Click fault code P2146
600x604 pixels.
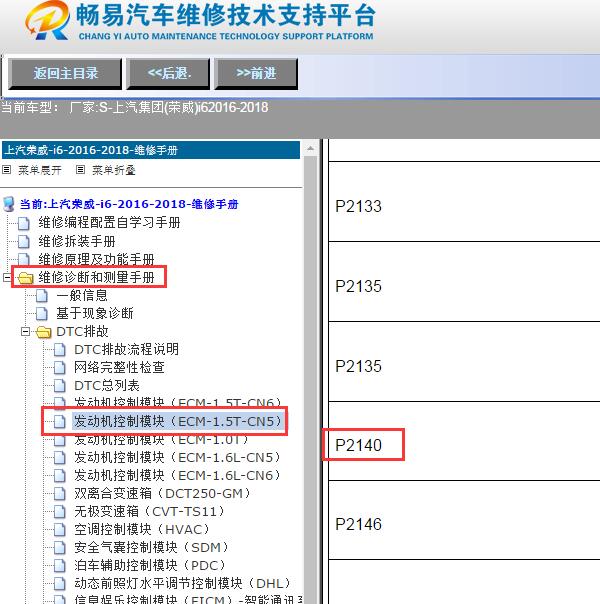point(359,524)
